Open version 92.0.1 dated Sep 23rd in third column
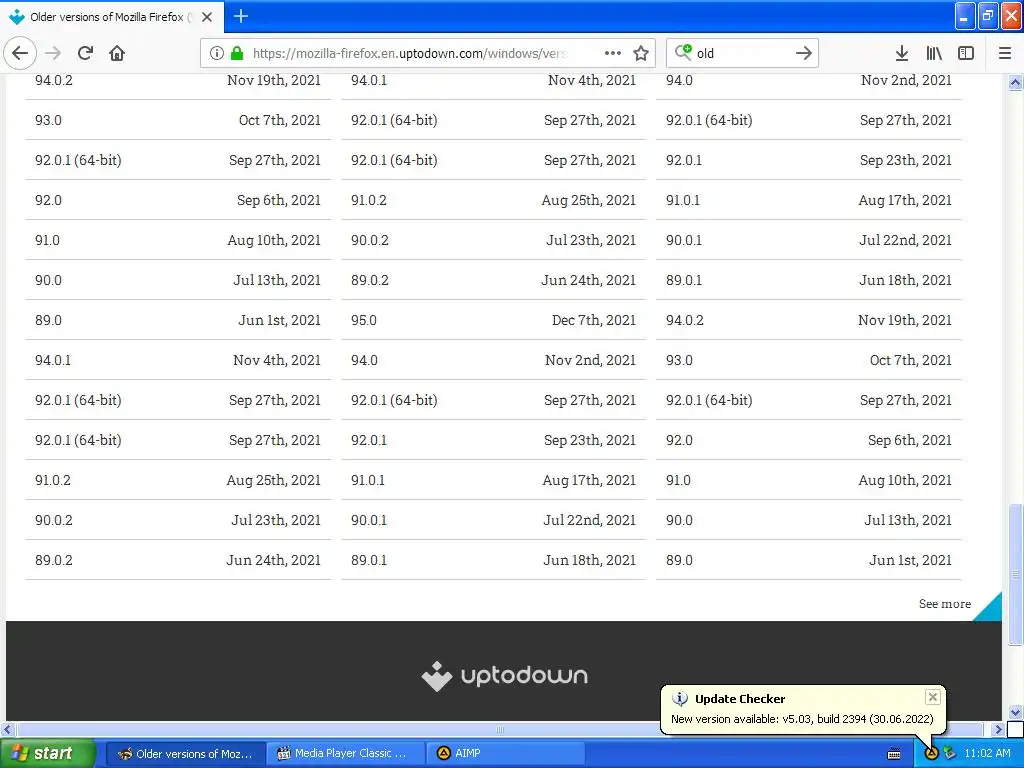Image resolution: width=1024 pixels, height=768 pixels. (808, 160)
